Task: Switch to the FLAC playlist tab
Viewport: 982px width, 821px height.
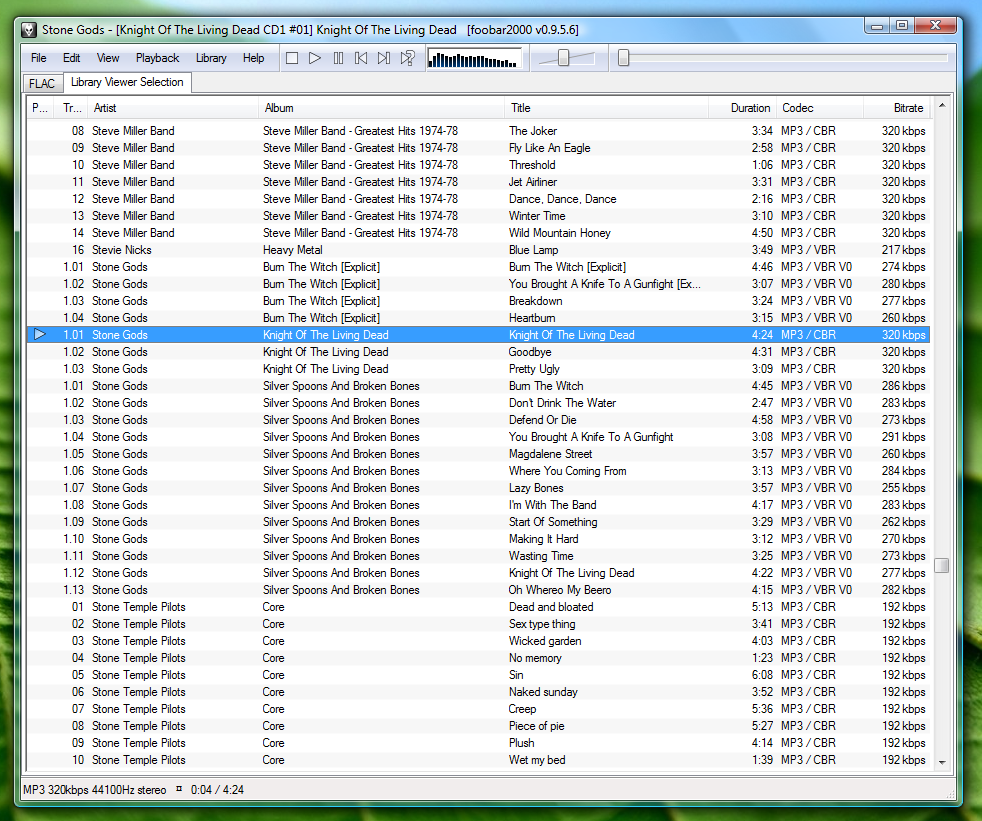Action: click(x=42, y=83)
